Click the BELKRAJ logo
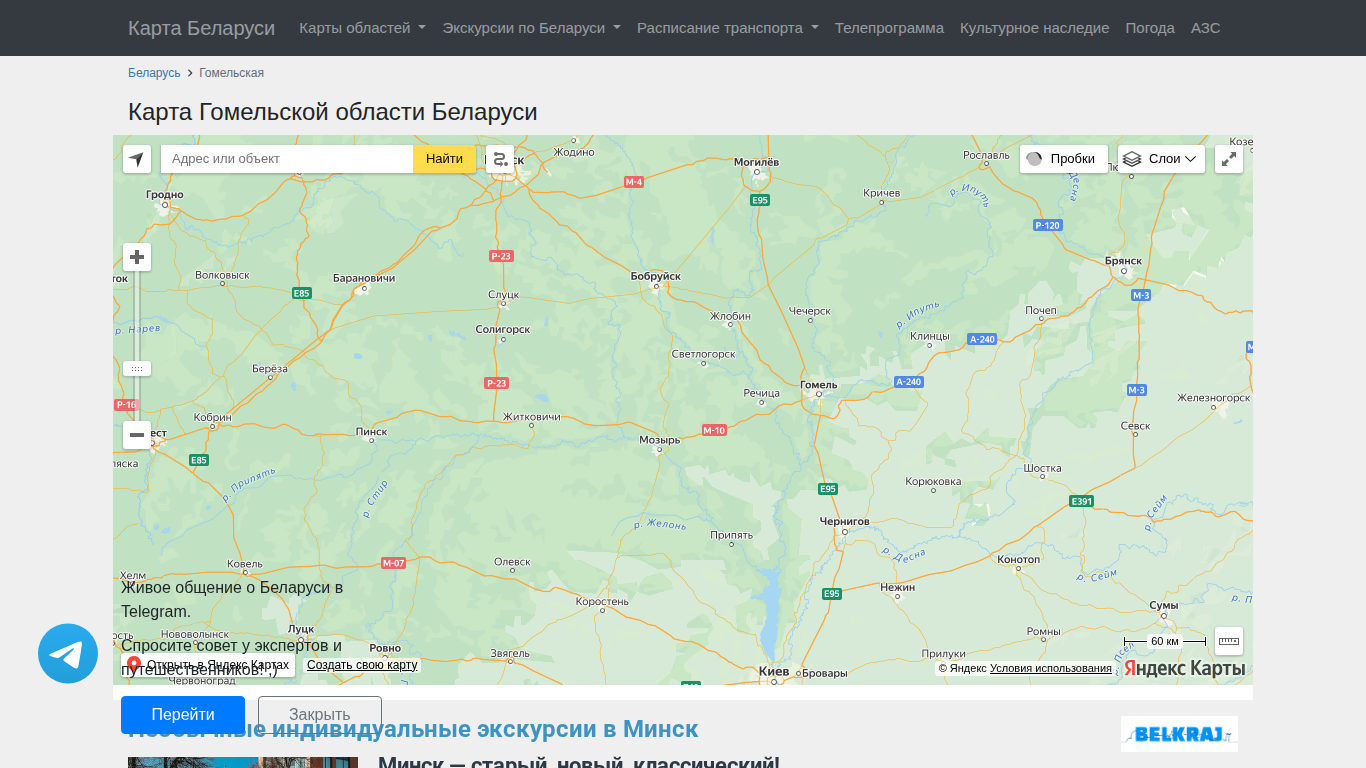 click(1179, 734)
